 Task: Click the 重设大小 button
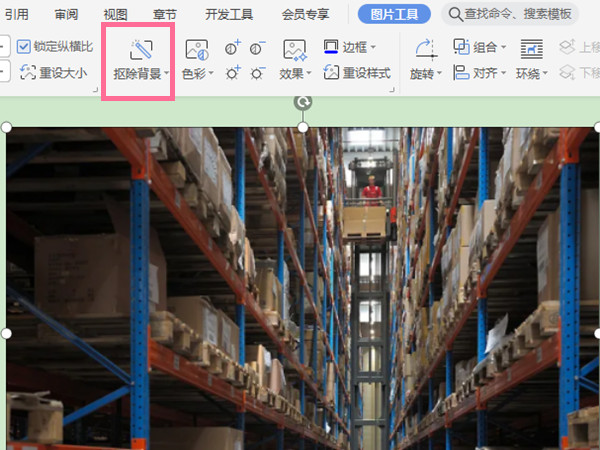(53, 72)
